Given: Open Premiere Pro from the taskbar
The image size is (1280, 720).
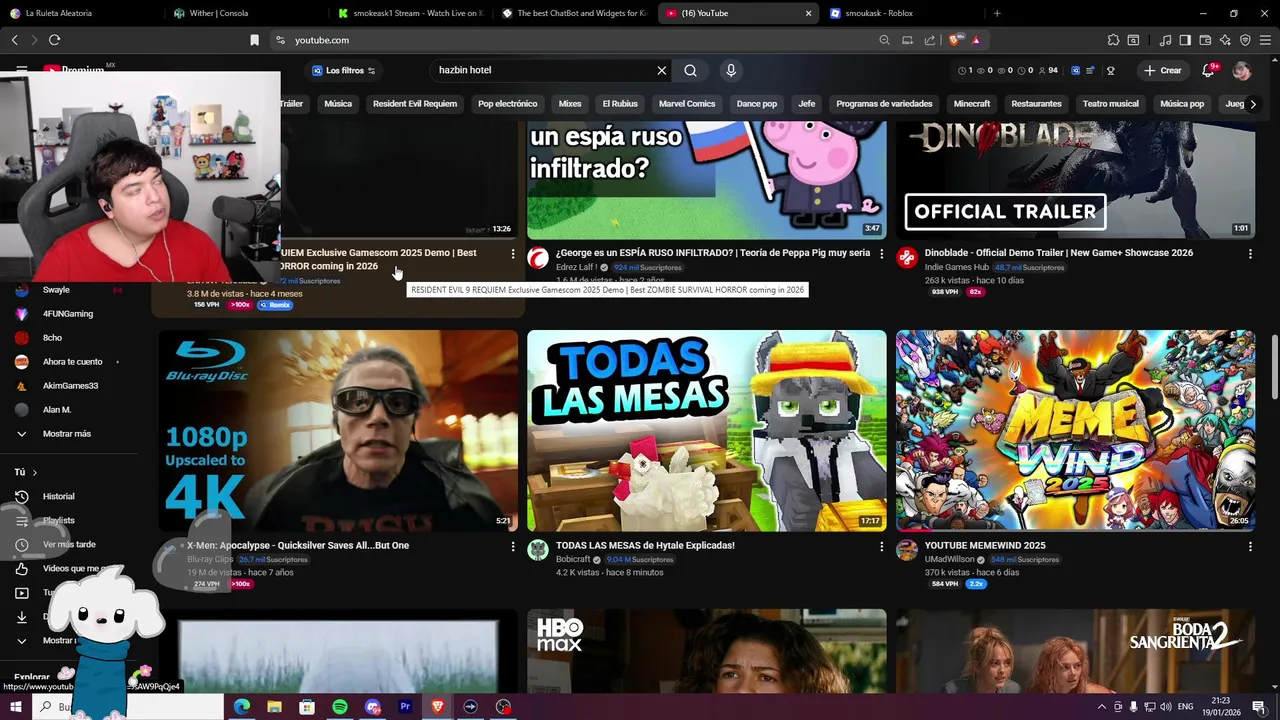Looking at the screenshot, I should click(x=405, y=707).
